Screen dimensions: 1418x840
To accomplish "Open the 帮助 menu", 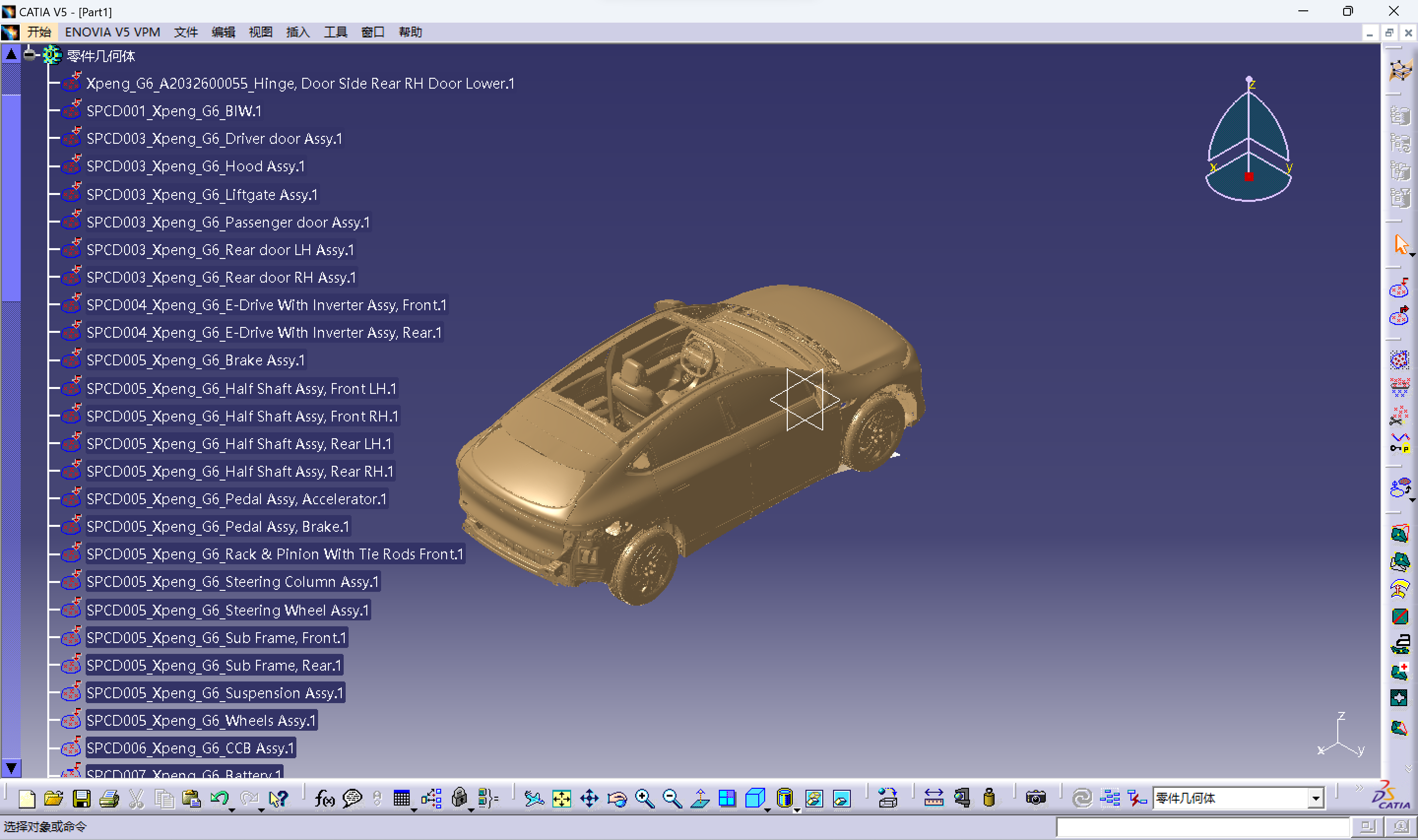I will [x=410, y=32].
